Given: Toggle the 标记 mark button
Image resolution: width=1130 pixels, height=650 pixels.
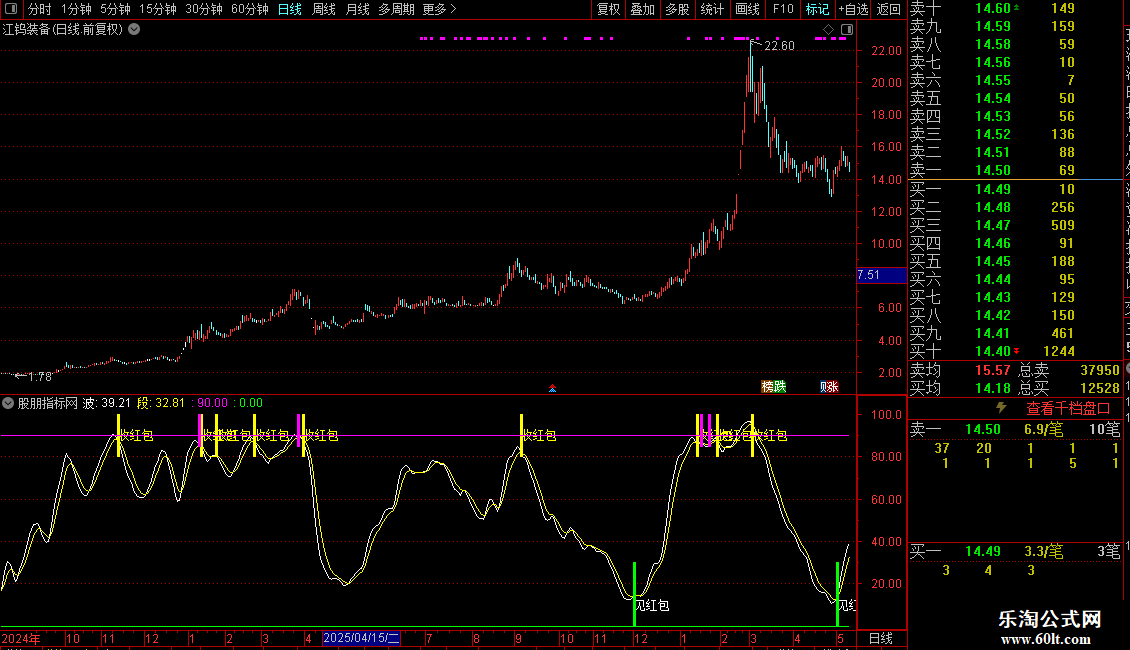Looking at the screenshot, I should click(x=817, y=9).
